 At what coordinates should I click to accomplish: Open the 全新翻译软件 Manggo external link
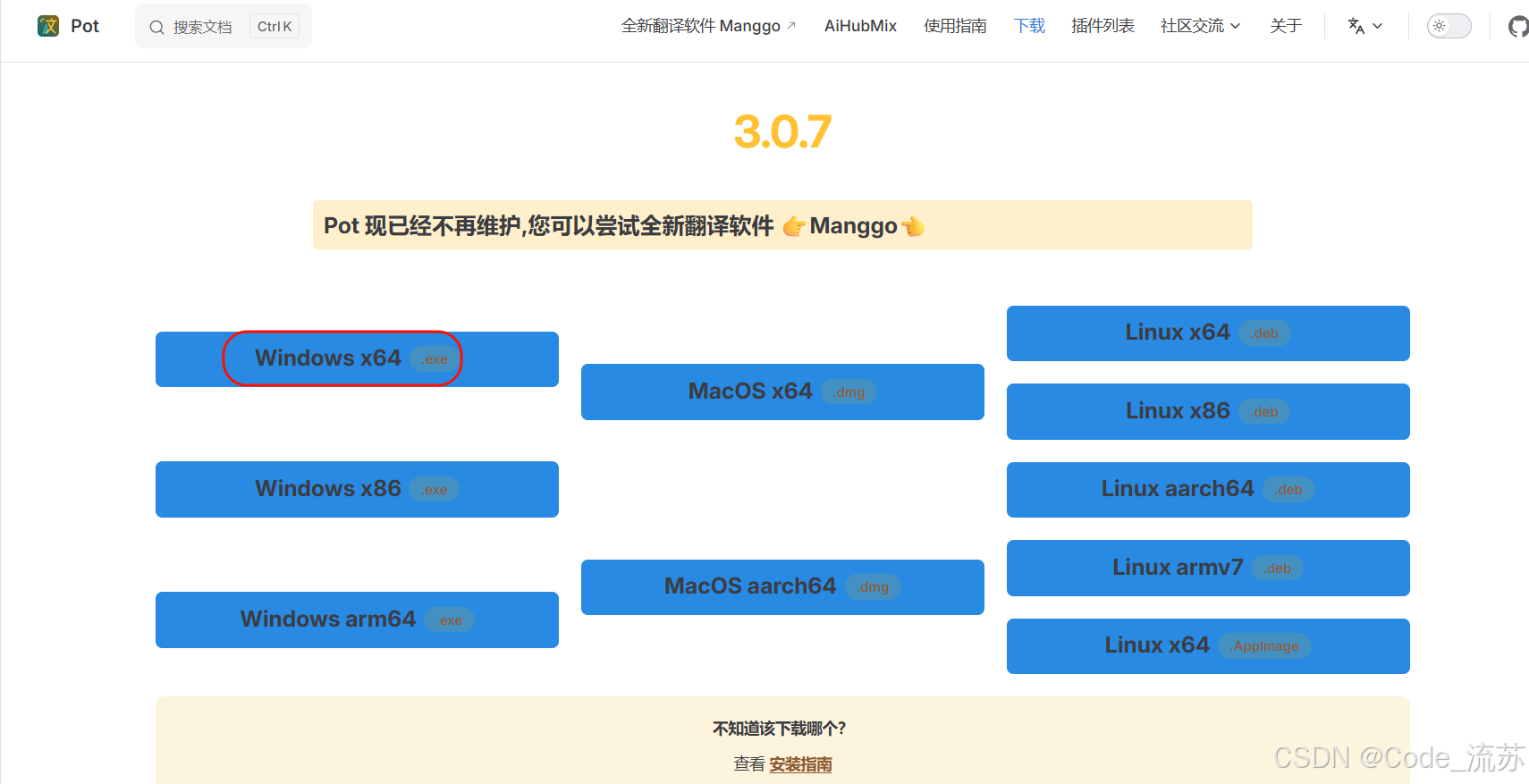coord(708,26)
